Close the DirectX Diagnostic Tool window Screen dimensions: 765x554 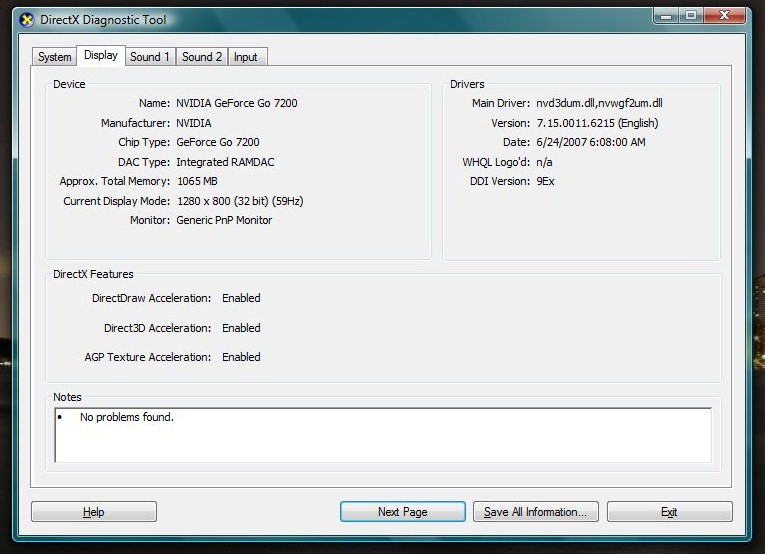(724, 16)
